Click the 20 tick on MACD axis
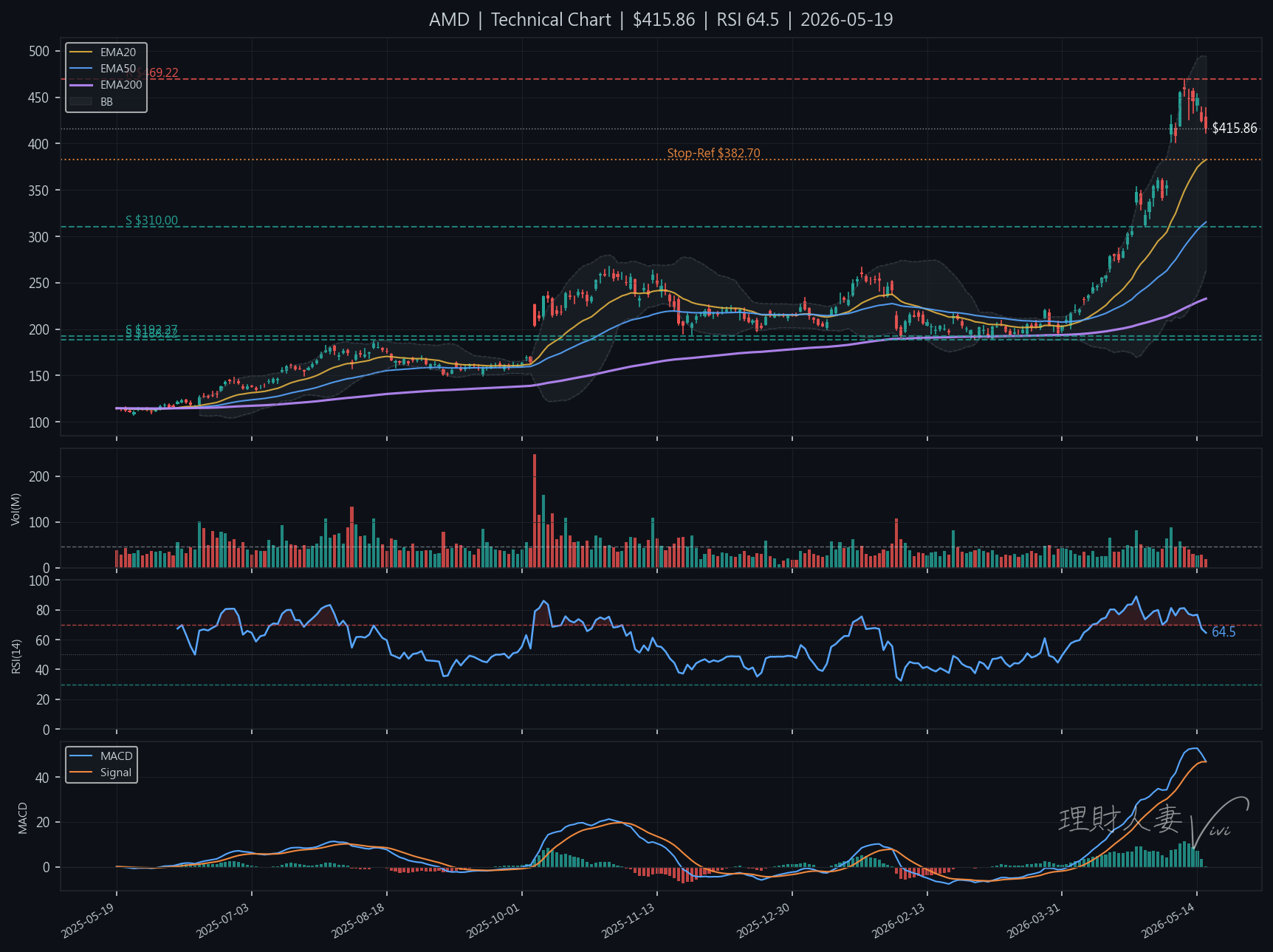The image size is (1273, 952). tap(43, 823)
